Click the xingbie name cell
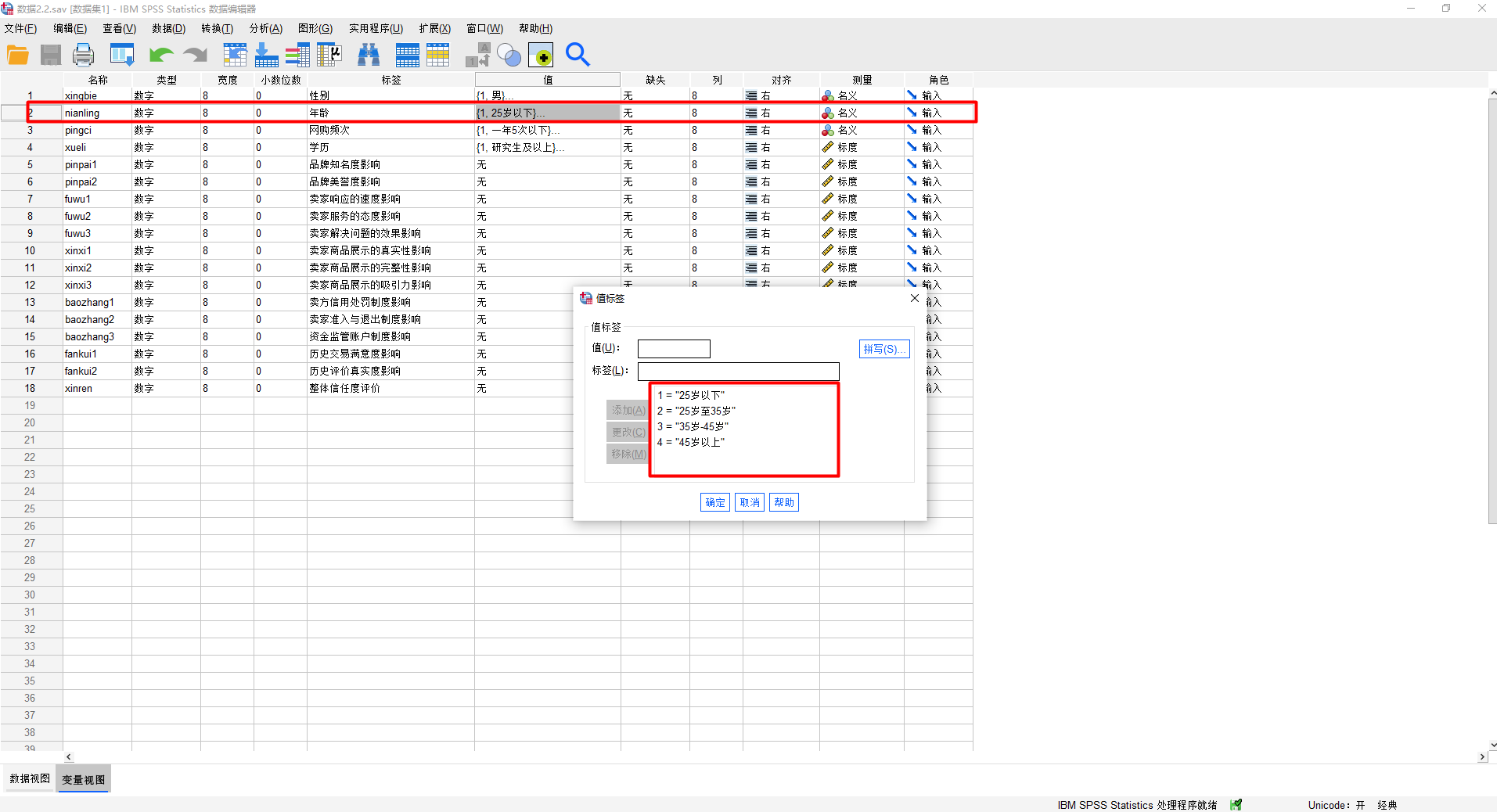The width and height of the screenshot is (1497, 812). (97, 95)
